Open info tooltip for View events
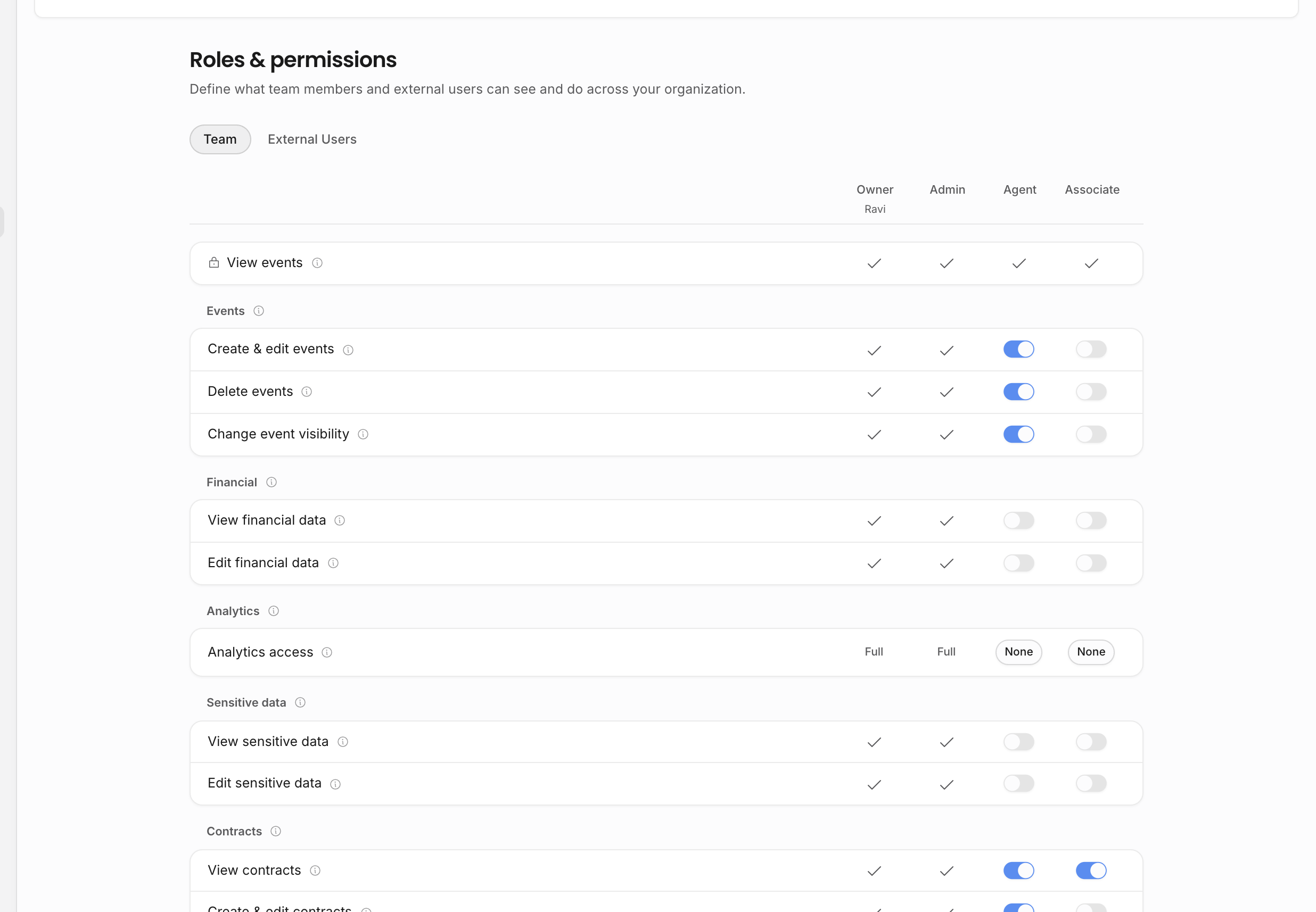The width and height of the screenshot is (1316, 912). click(x=317, y=263)
